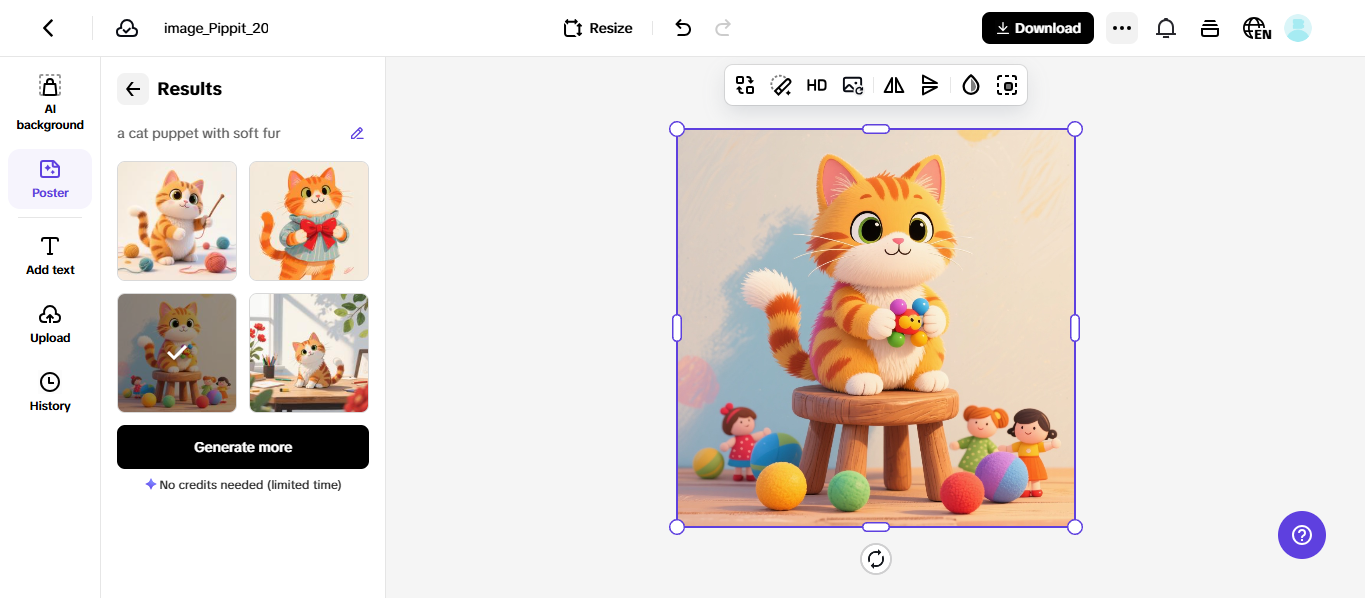Image resolution: width=1365 pixels, height=598 pixels.
Task: Generate more cat puppet results
Action: tap(242, 447)
